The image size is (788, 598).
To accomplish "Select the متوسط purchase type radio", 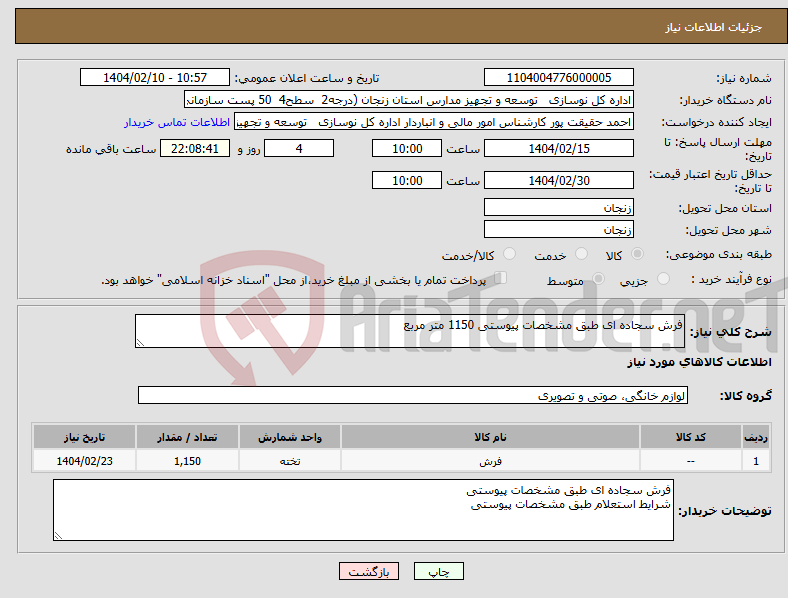I will point(598,278).
